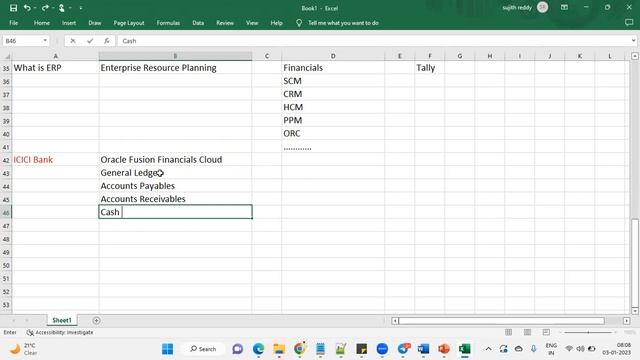The height and width of the screenshot is (360, 640).
Task: Open the Comments pane icon
Action: pyautogui.click(x=629, y=23)
